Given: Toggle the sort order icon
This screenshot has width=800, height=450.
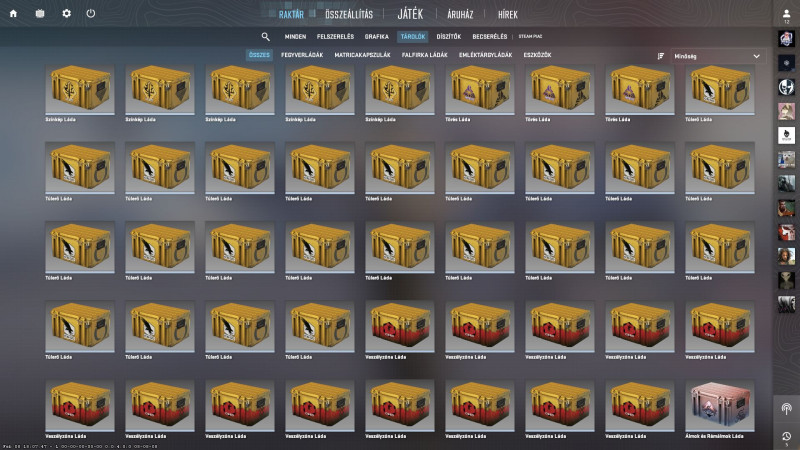Looking at the screenshot, I should point(661,56).
